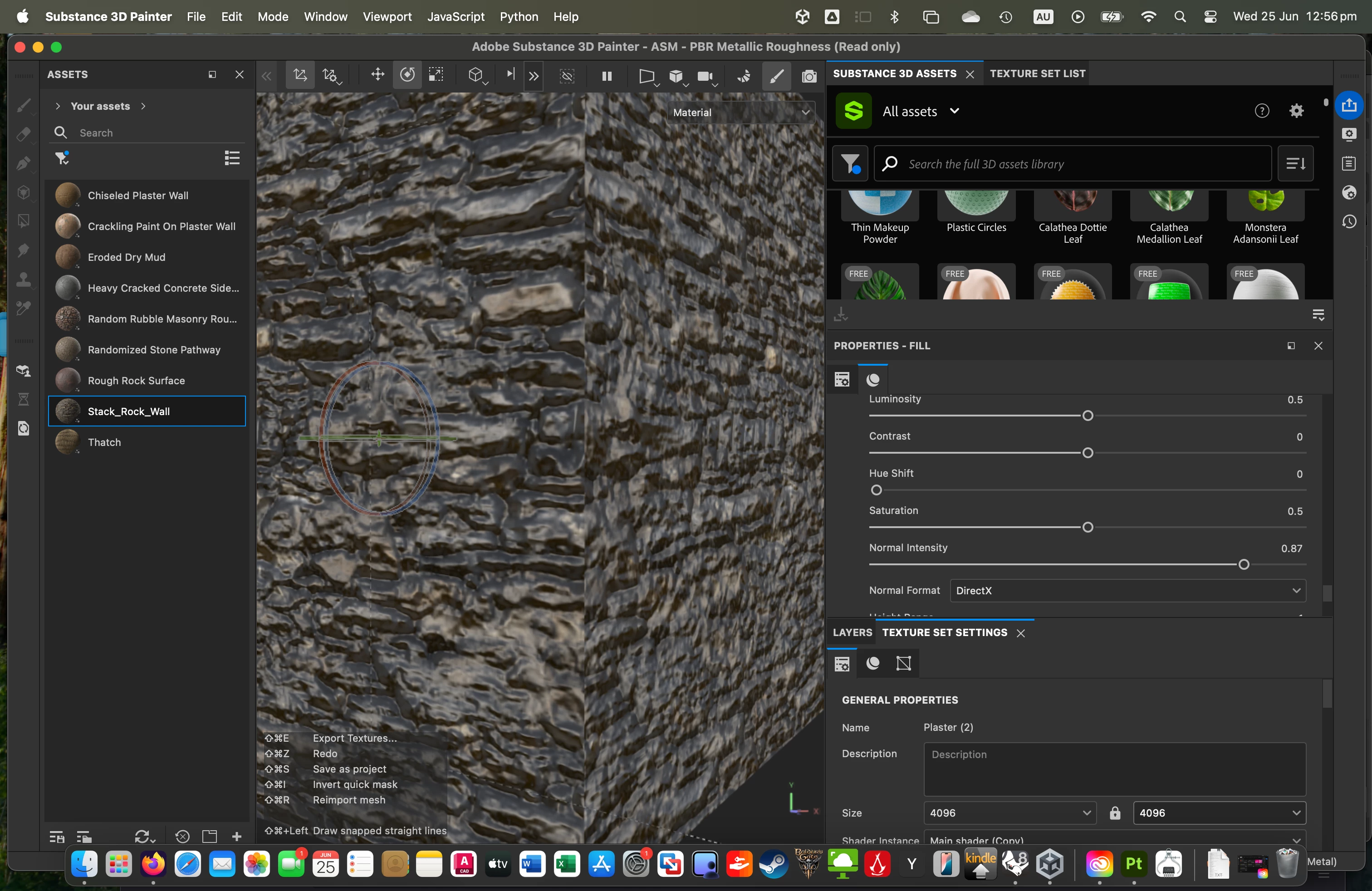Activate the rotate manipulator tool
Viewport: 1372px width, 891px height.
pos(407,75)
